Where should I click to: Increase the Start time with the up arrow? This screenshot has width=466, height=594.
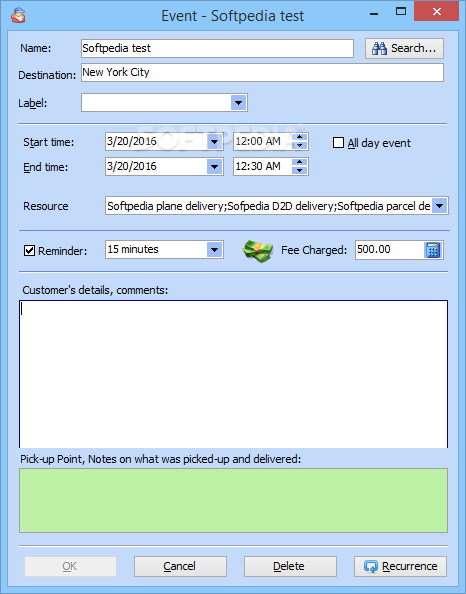pos(300,138)
